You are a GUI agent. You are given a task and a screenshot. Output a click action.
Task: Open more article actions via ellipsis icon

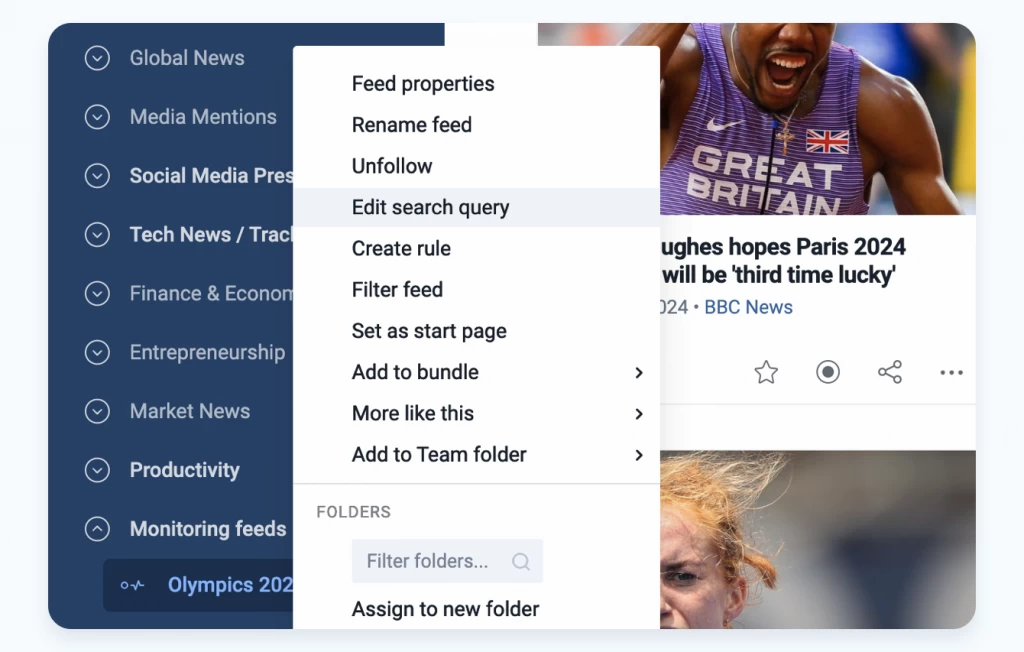[951, 372]
